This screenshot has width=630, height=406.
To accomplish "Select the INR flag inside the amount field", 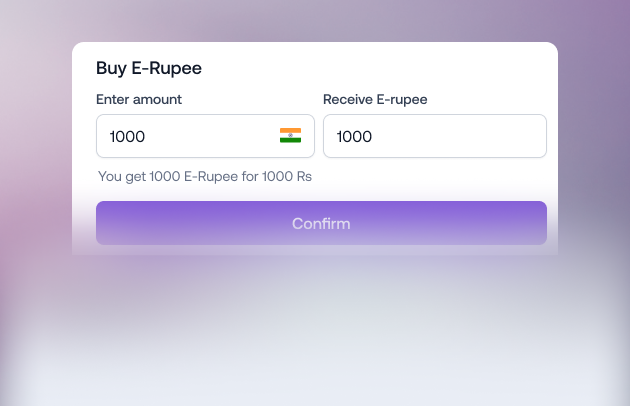I will [290, 135].
